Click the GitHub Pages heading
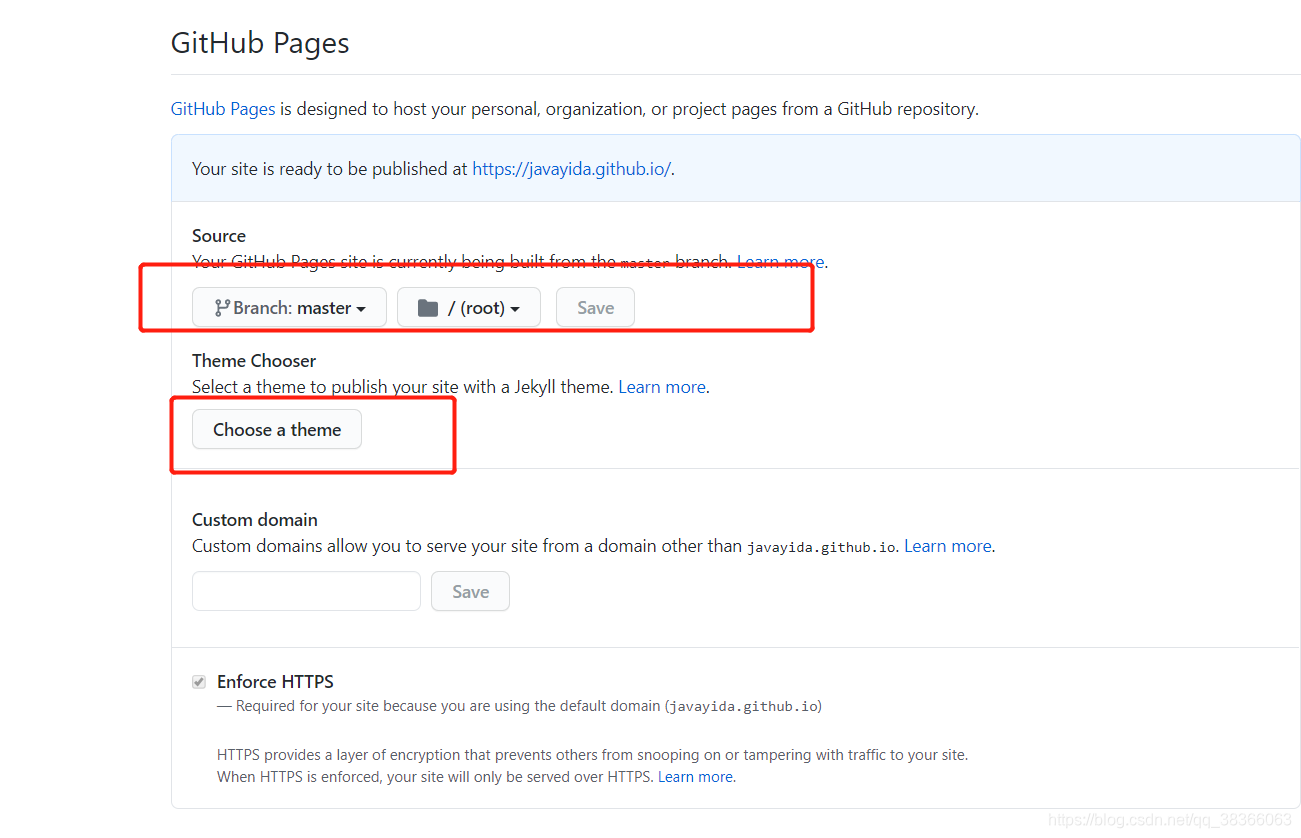Viewport: 1301px width, 838px height. tap(260, 44)
